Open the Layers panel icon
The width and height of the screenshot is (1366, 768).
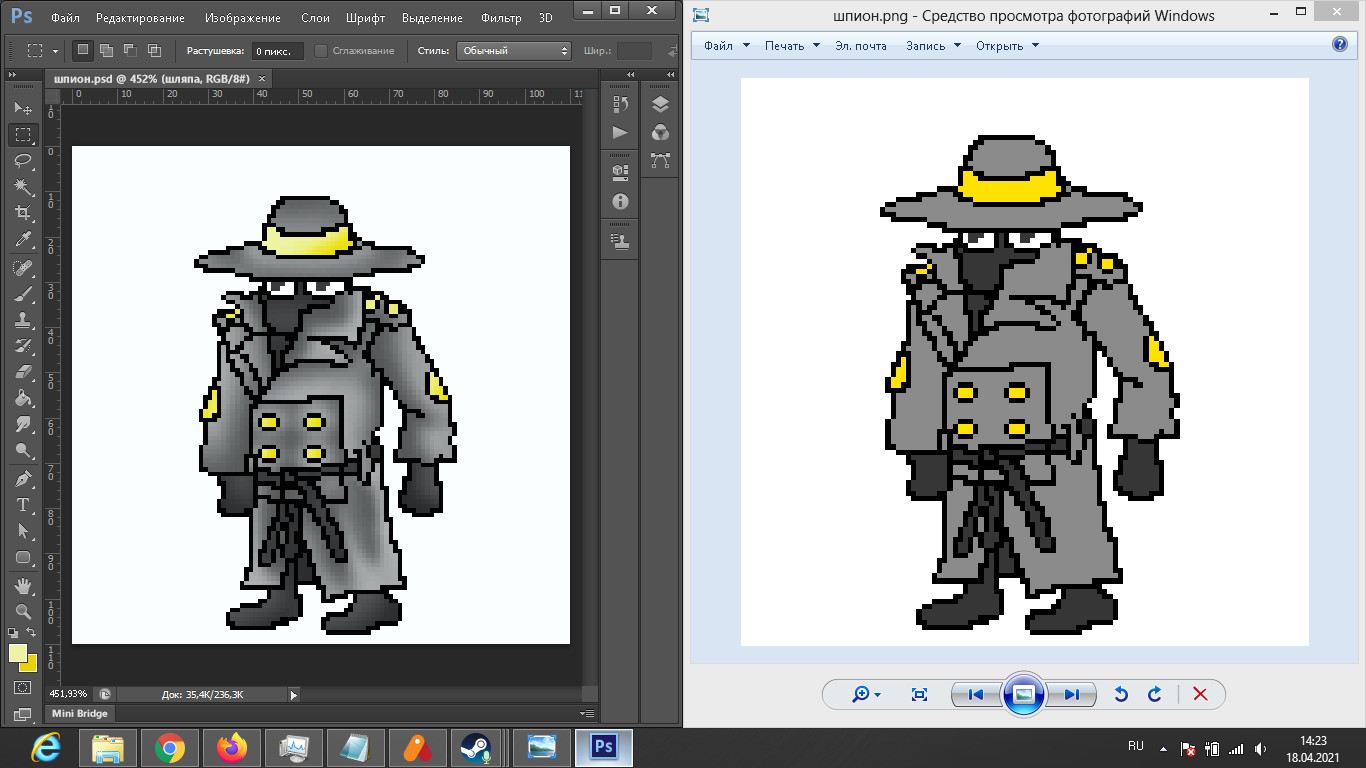[660, 104]
